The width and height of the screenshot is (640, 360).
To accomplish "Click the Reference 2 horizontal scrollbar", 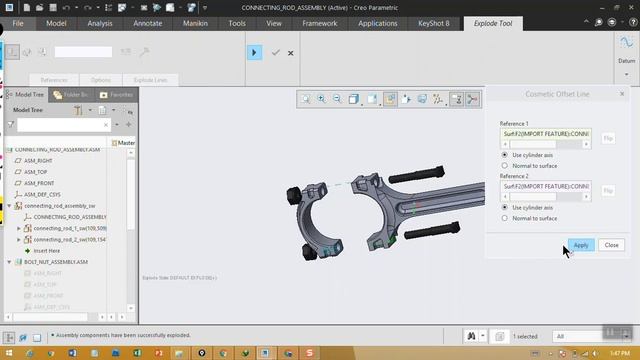I will [x=546, y=197].
